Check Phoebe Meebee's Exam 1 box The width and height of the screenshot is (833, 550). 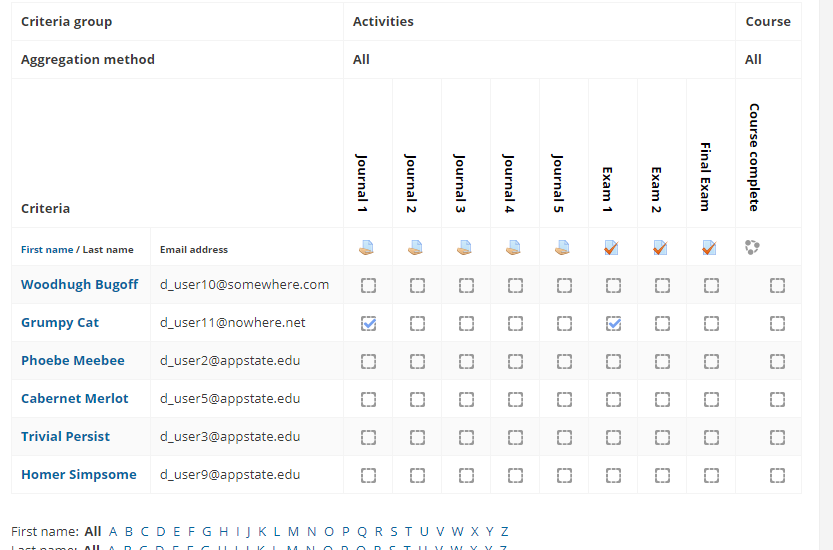pos(613,361)
